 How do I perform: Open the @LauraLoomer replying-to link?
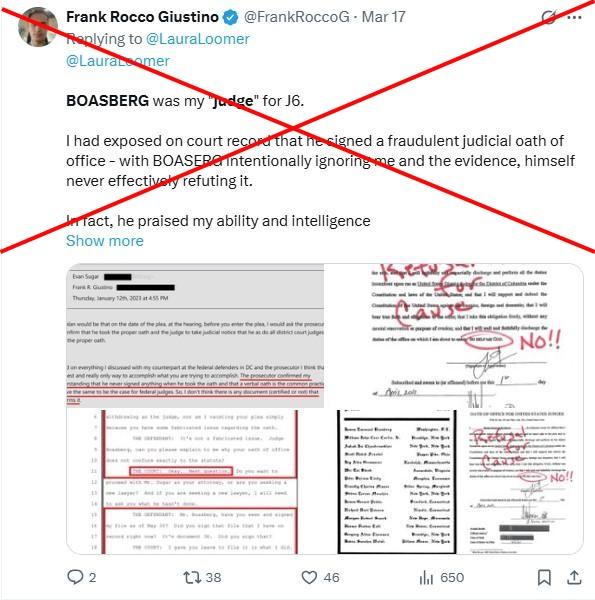point(197,39)
